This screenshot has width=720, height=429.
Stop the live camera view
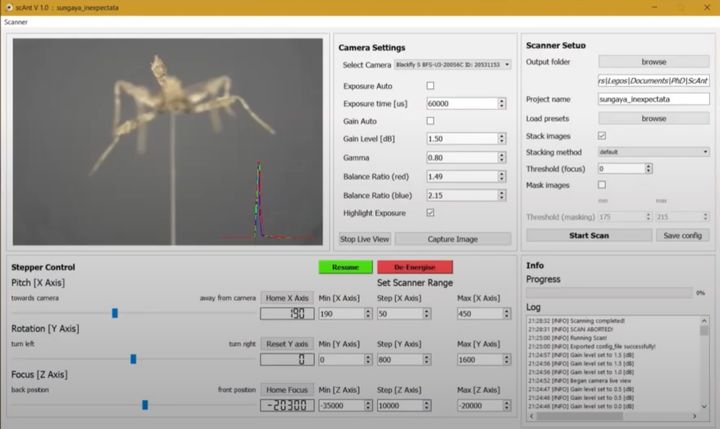pos(366,239)
